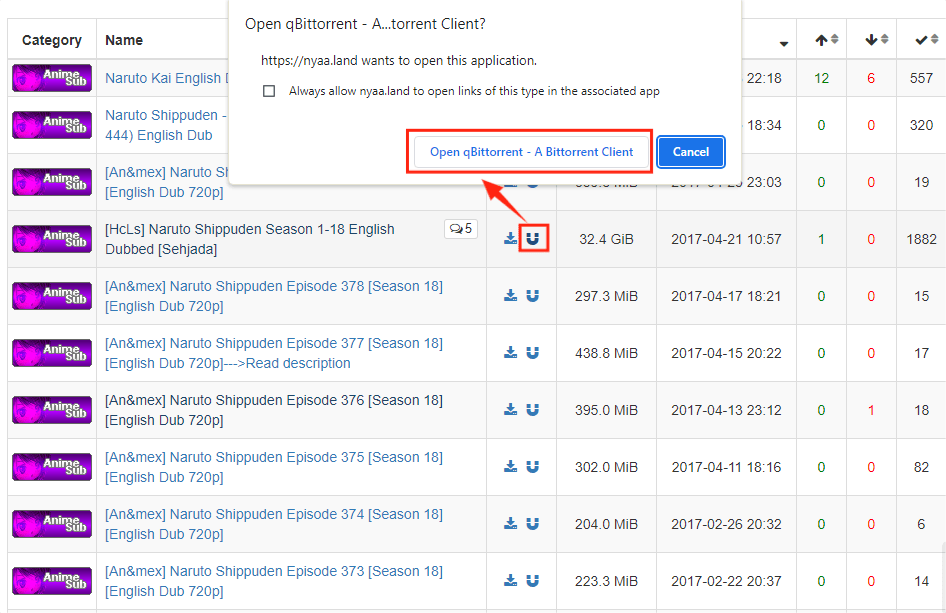This screenshot has height=613, width=946.
Task: Click the date column sort caret
Action: (x=783, y=44)
